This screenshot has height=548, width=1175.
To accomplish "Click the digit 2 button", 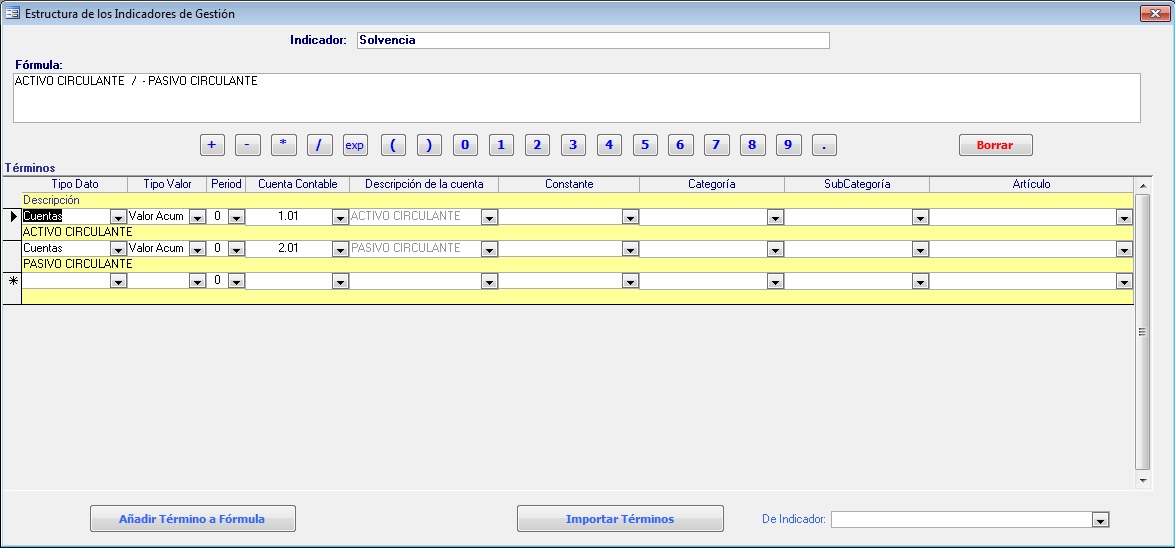I will [537, 145].
